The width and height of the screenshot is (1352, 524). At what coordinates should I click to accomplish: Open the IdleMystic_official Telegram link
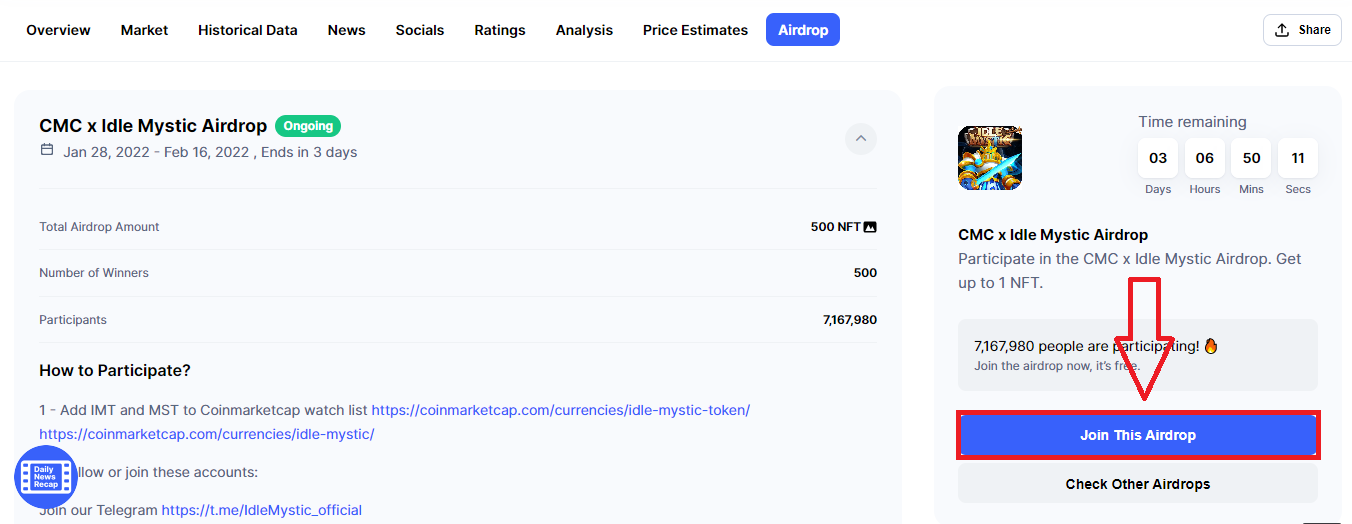tap(261, 510)
